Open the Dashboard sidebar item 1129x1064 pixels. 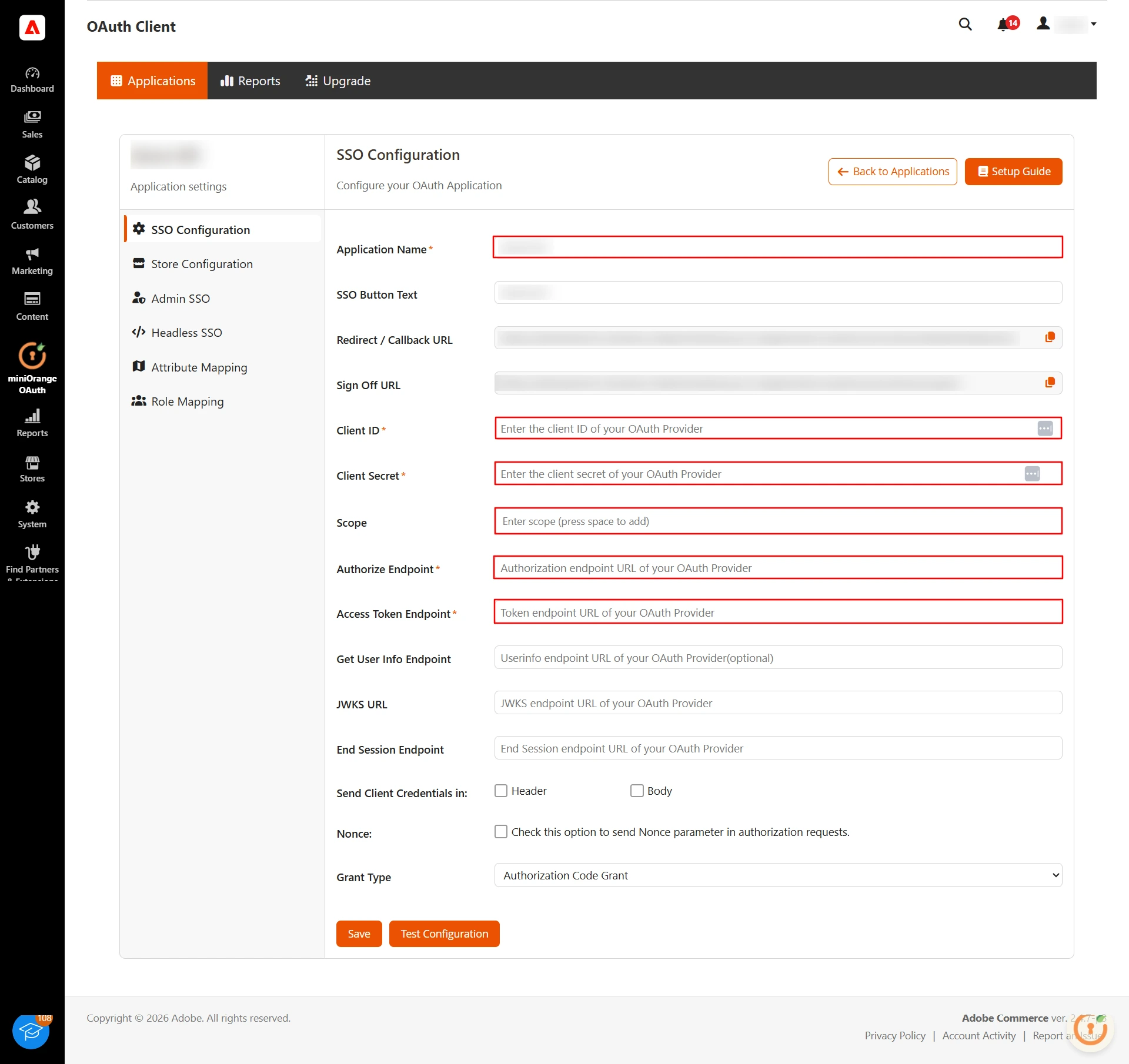(32, 80)
